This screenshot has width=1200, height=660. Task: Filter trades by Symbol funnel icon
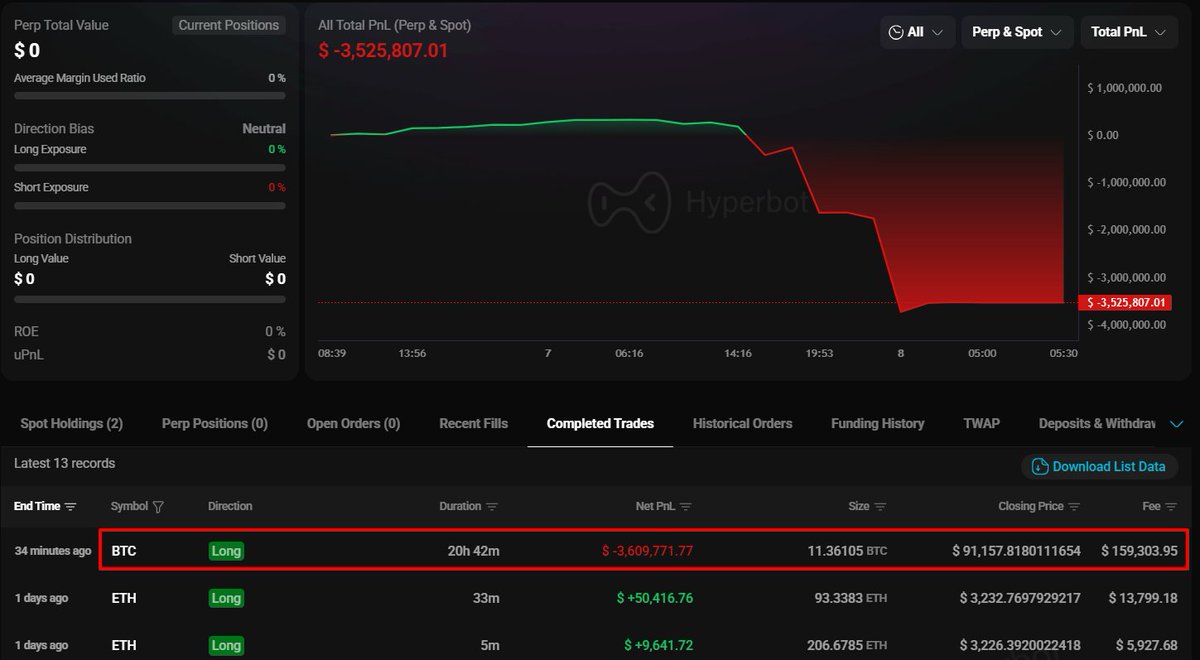pyautogui.click(x=158, y=507)
